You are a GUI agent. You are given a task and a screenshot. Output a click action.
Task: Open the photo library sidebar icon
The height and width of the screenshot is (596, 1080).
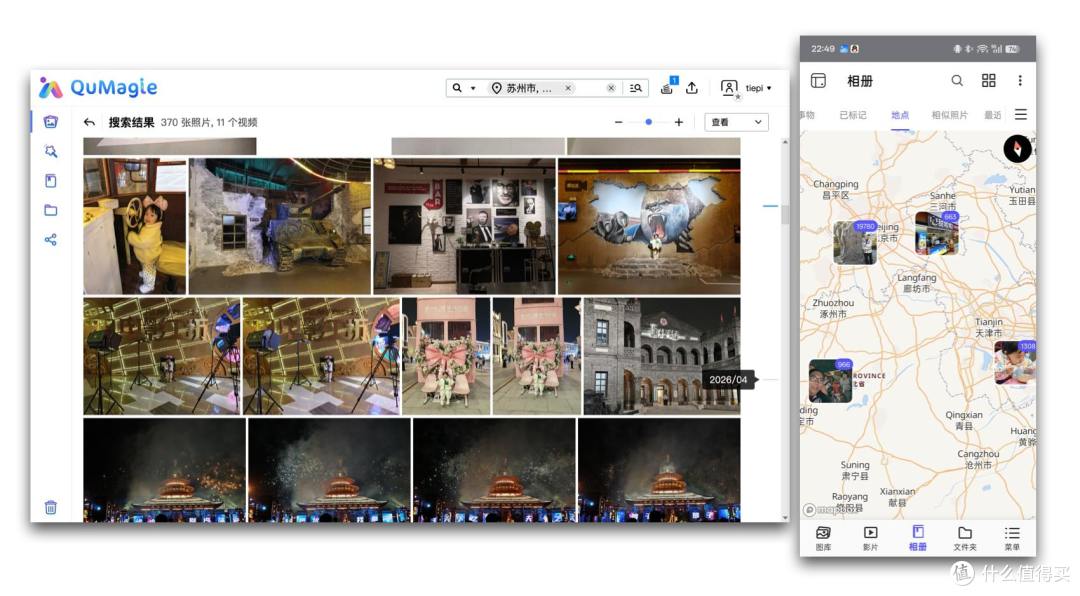pos(51,122)
